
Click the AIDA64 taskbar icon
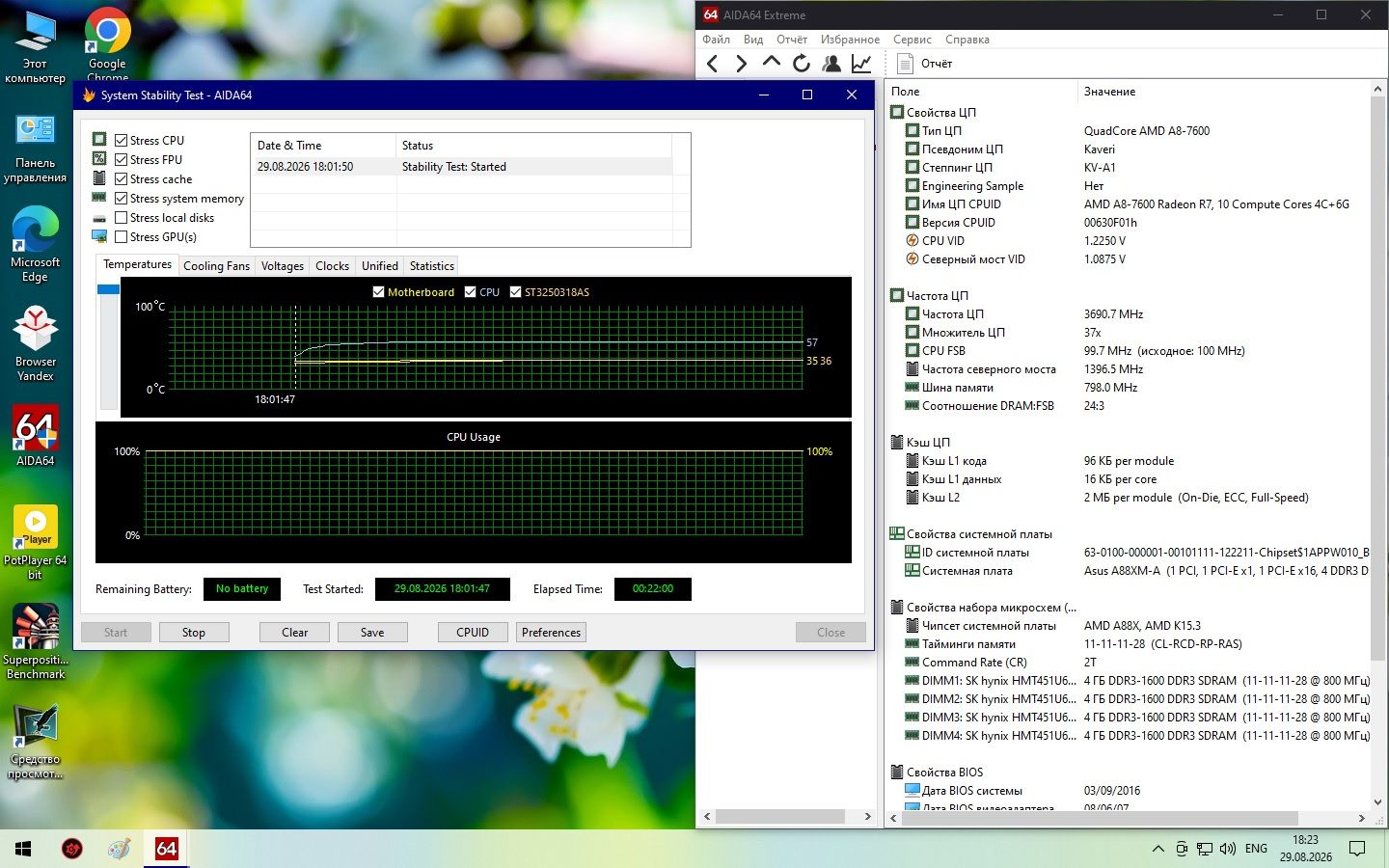pos(166,849)
